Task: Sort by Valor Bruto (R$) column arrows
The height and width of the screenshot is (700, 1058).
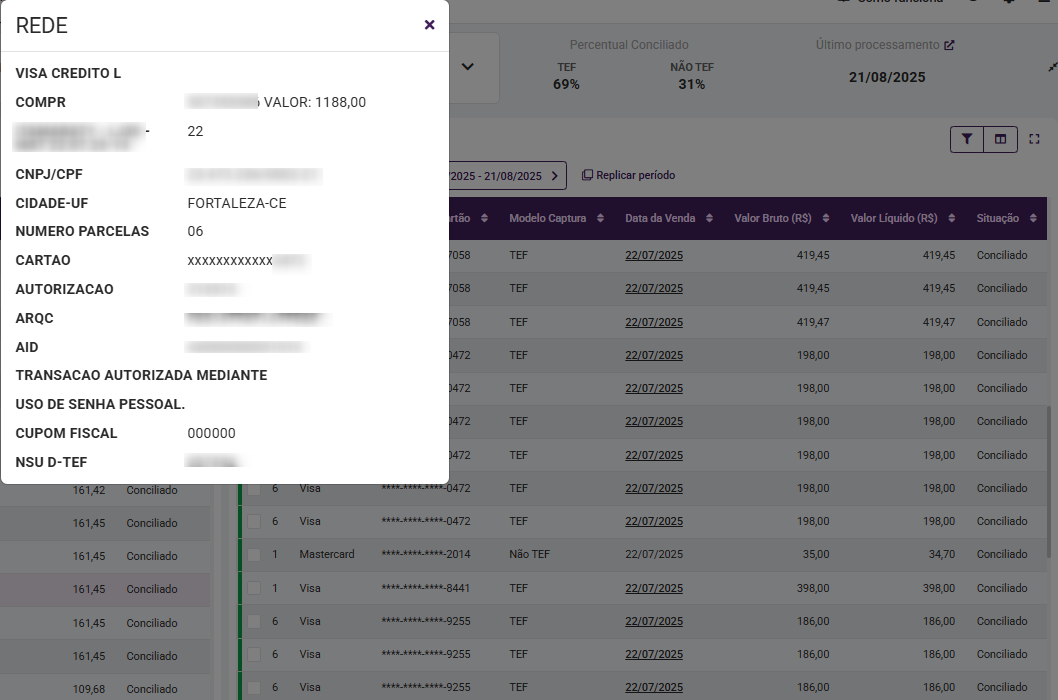Action: (x=826, y=218)
